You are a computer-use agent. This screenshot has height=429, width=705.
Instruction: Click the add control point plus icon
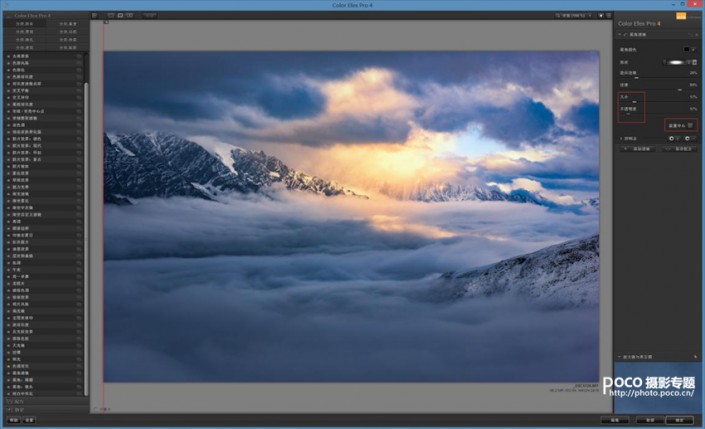click(x=673, y=138)
